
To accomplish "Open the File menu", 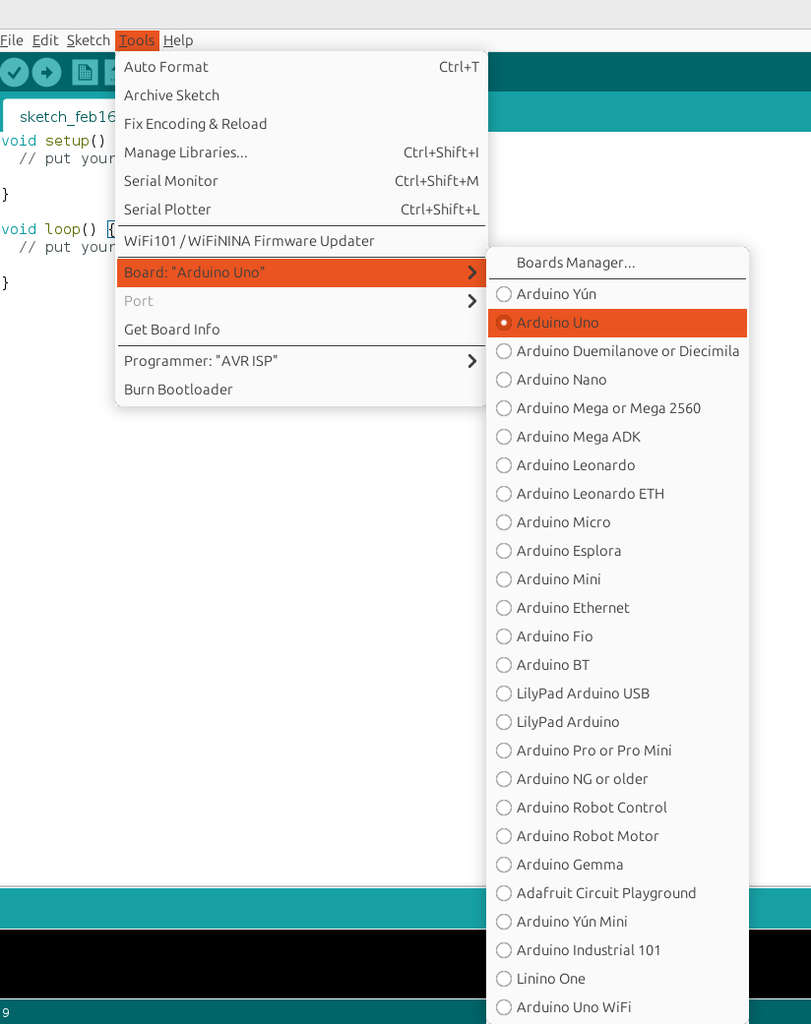I will 12,40.
